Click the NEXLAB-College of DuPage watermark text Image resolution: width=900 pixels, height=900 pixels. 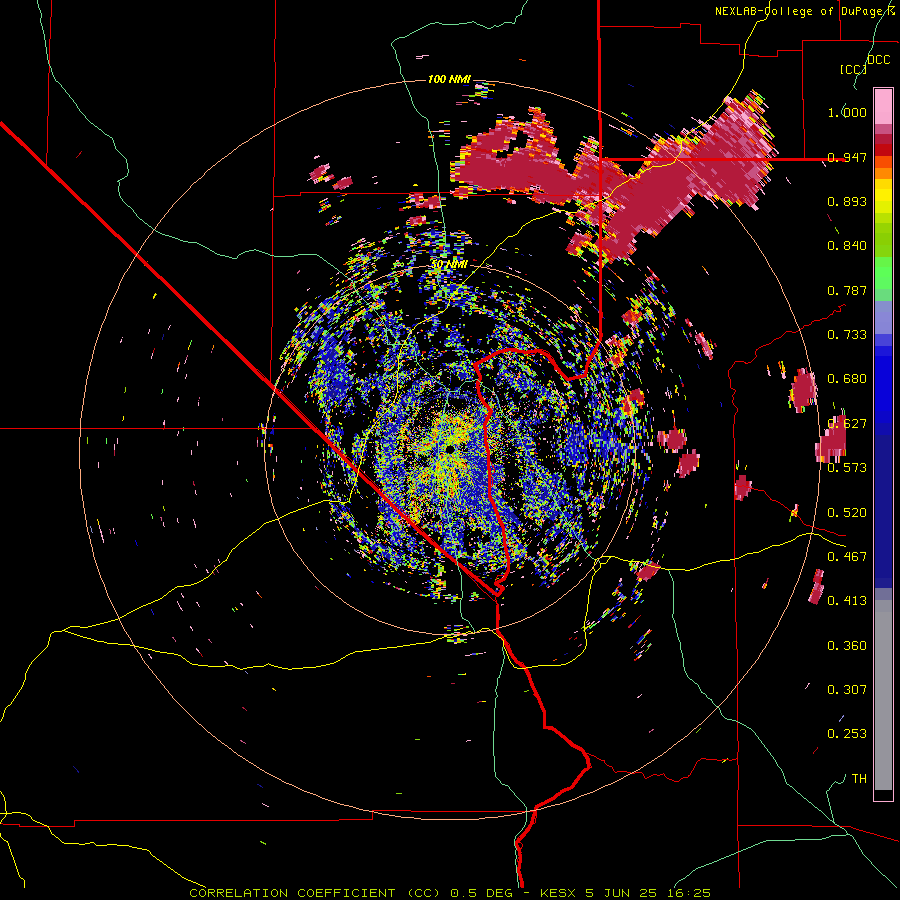(x=801, y=11)
